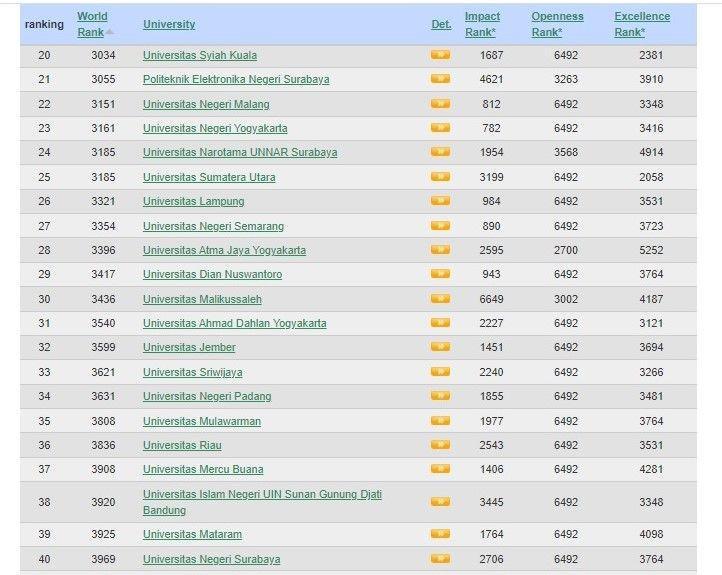Open Universitas Negeri Surabaya link
Screen dimensions: 722x575
[x=211, y=559]
